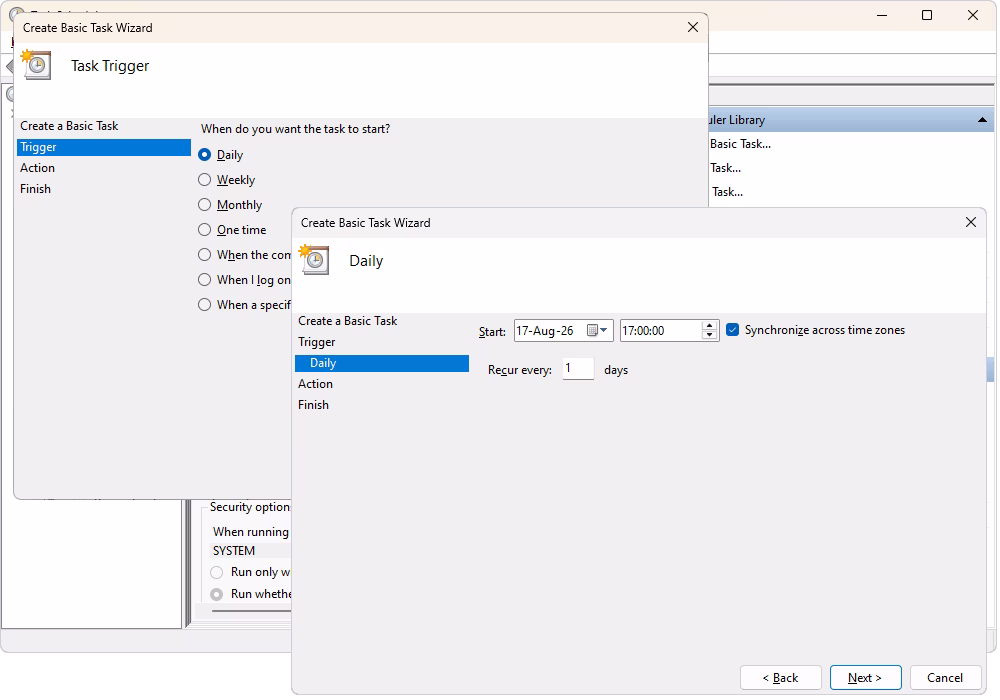Viewport: 1000px width, 700px height.
Task: Select When the computer starts option
Action: [205, 254]
